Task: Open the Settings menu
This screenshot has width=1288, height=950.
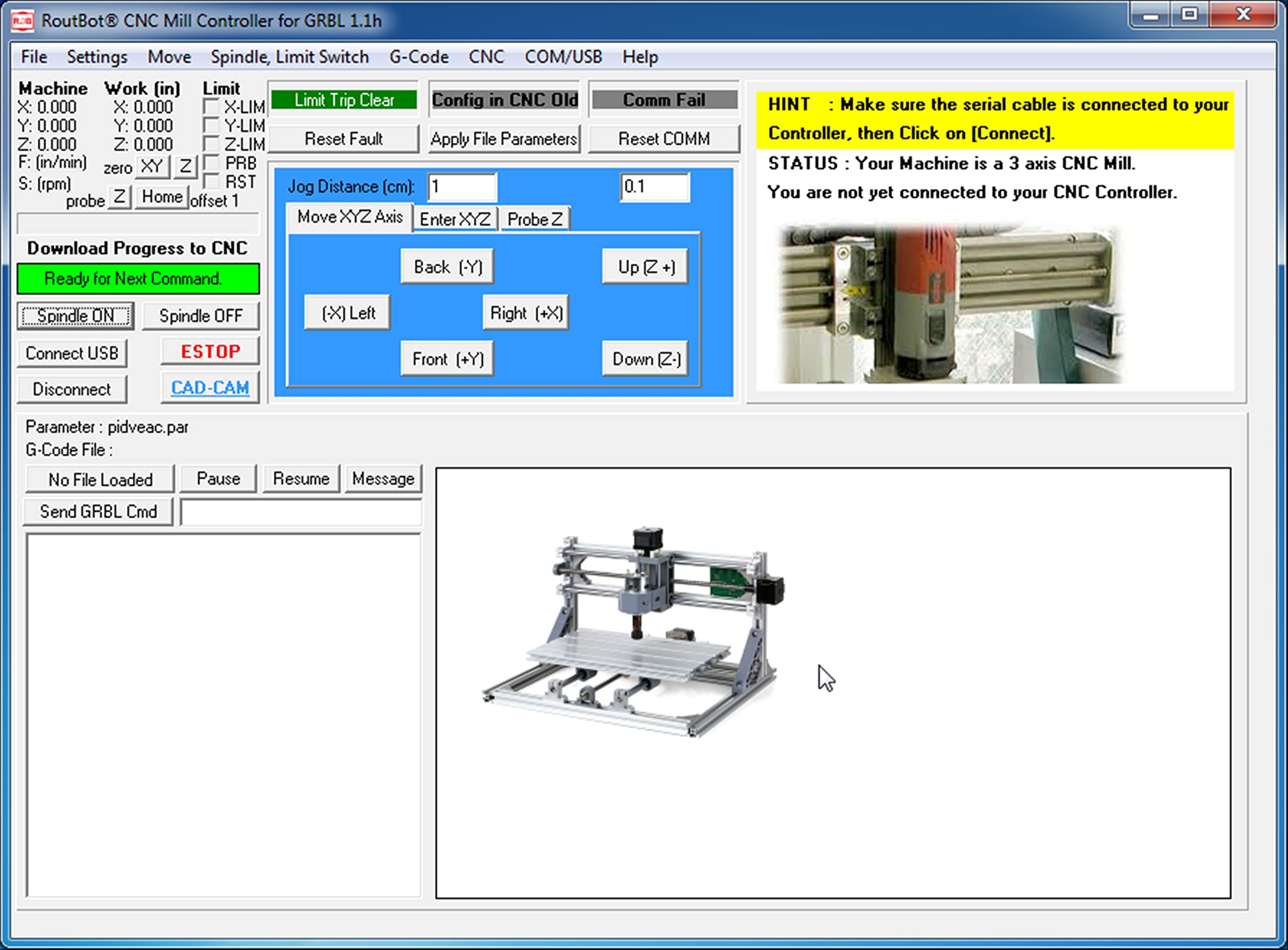Action: [x=97, y=57]
